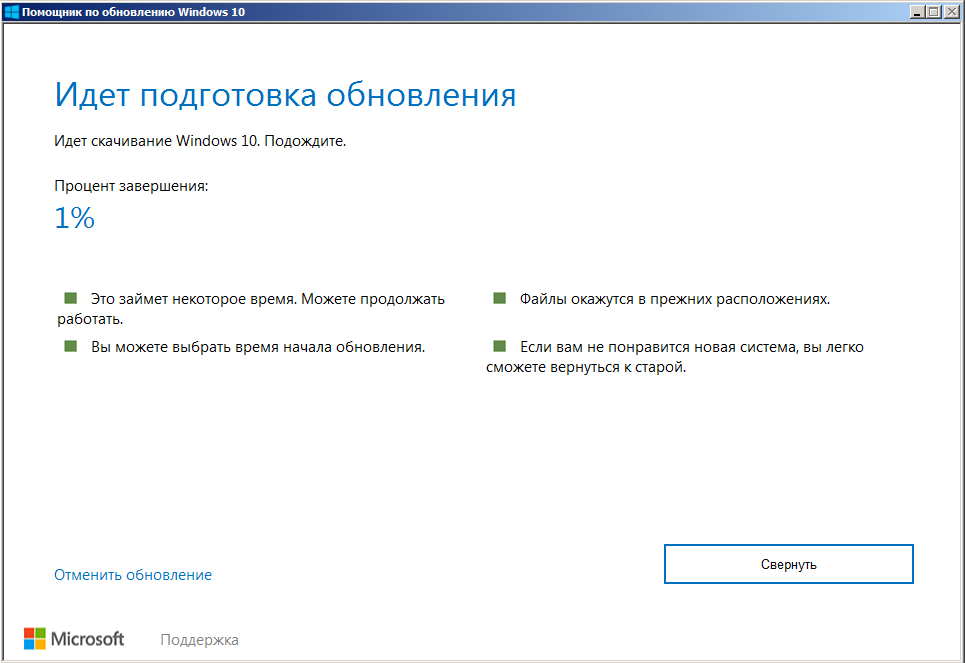
Task: Click the Windows icon in the title bar
Action: point(11,12)
